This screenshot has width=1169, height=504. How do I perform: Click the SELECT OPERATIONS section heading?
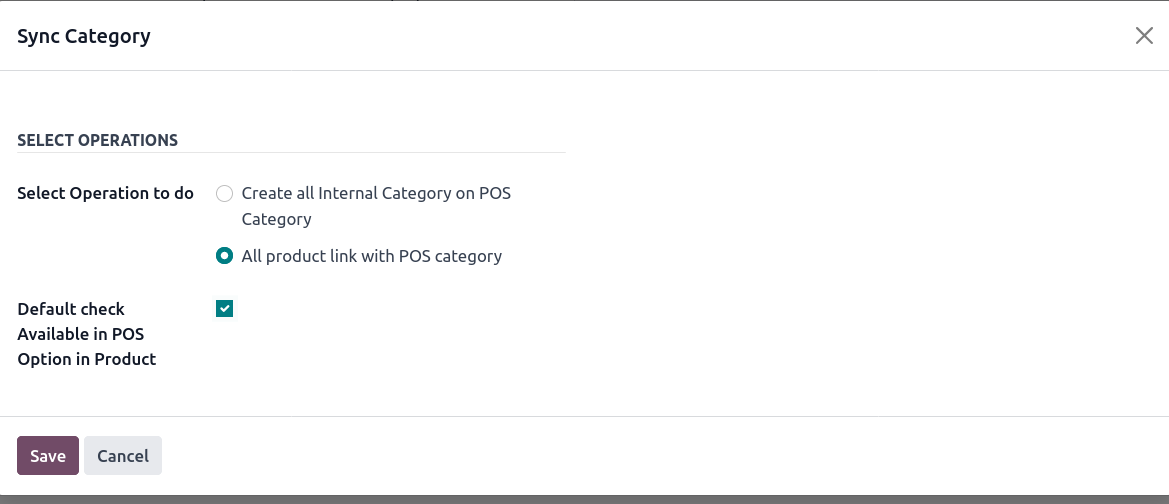click(x=97, y=140)
